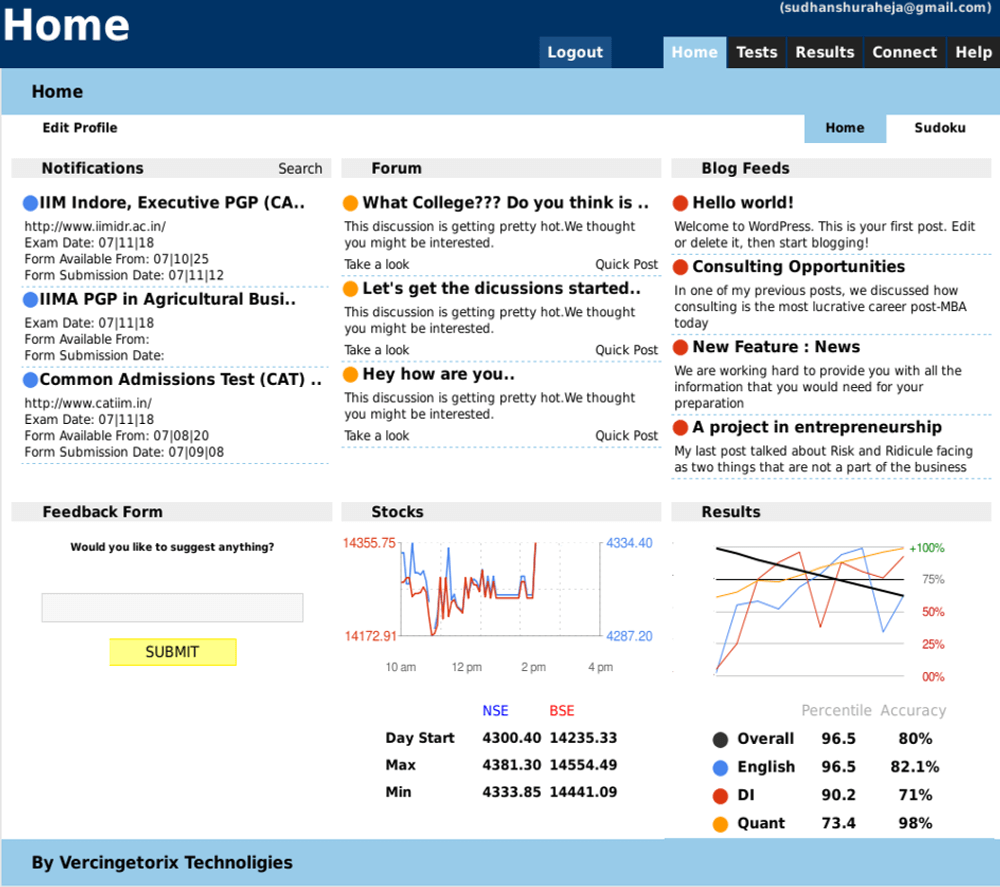Click the black Overall legend swatch
Screen dimensions: 1000x887
click(720, 740)
